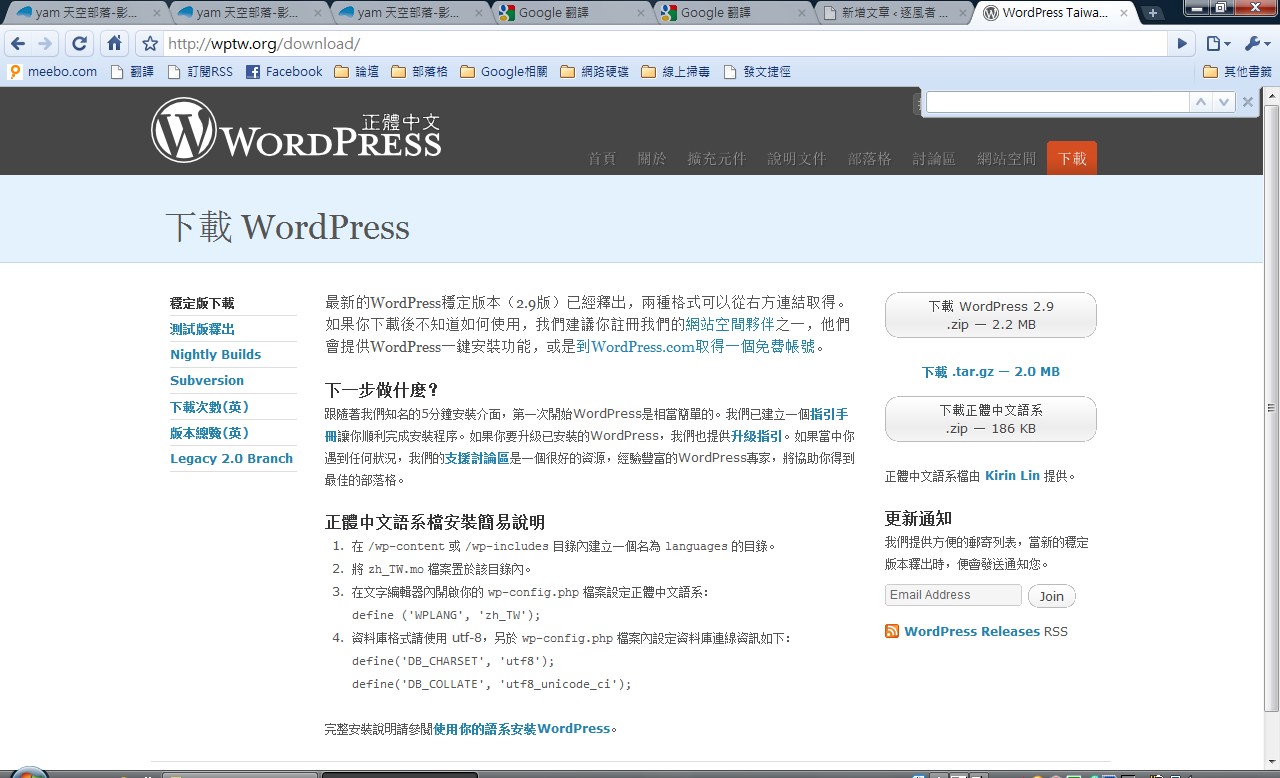Open the 發文捷徑 bookmark
Image resolution: width=1280 pixels, height=778 pixels.
pyautogui.click(x=756, y=72)
